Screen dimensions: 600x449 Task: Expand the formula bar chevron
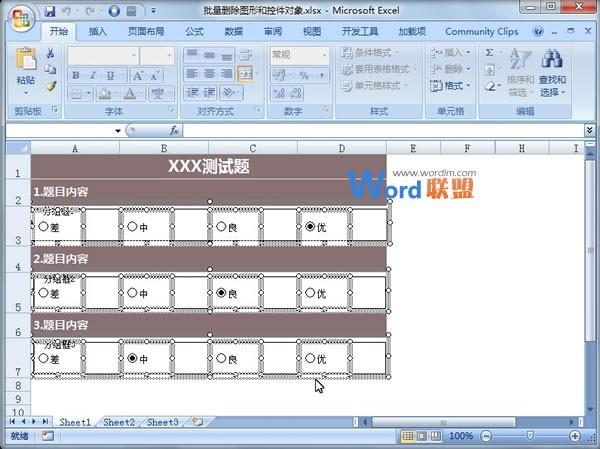coord(589,131)
